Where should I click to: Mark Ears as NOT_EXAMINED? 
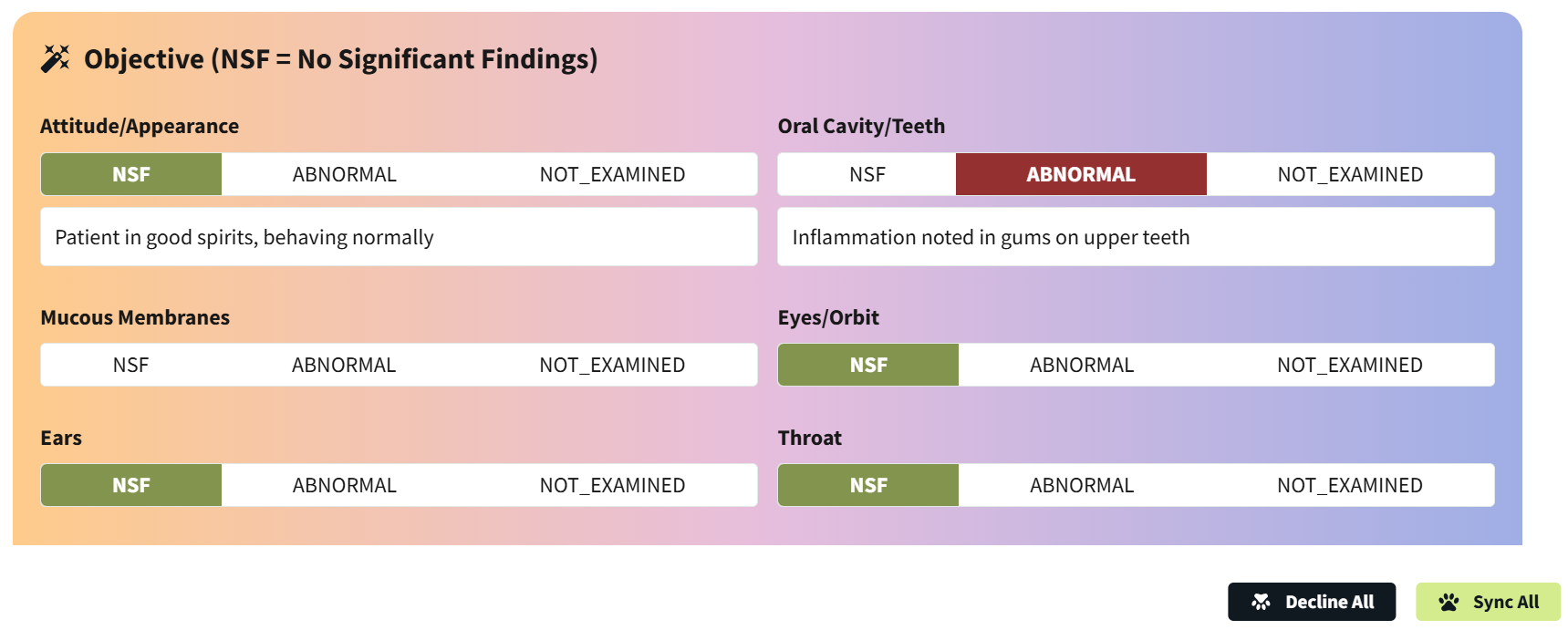(x=612, y=485)
